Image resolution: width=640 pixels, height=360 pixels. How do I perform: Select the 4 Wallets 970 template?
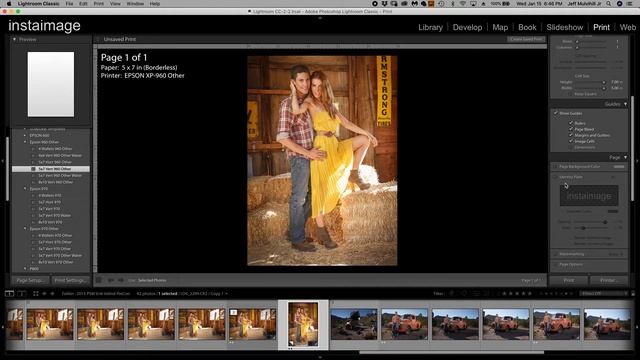click(50, 196)
